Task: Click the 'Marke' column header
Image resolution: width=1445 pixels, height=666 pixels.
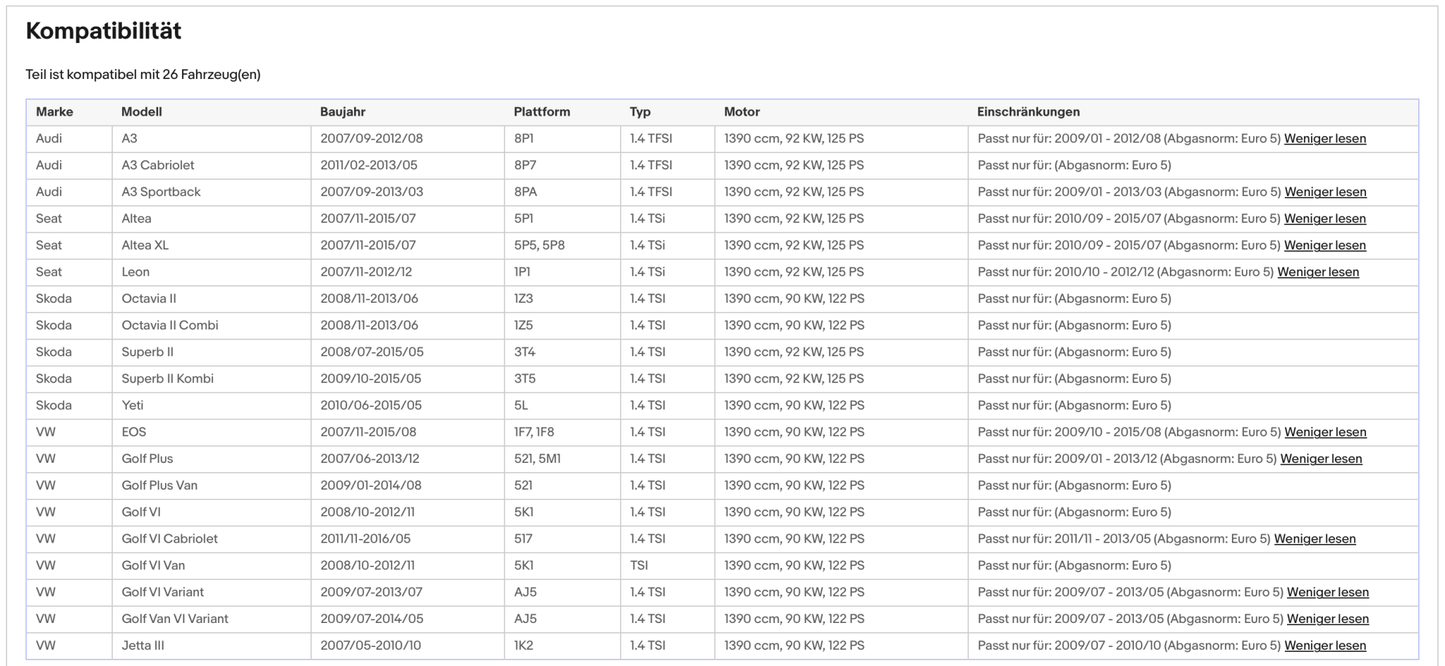Action: pos(55,112)
